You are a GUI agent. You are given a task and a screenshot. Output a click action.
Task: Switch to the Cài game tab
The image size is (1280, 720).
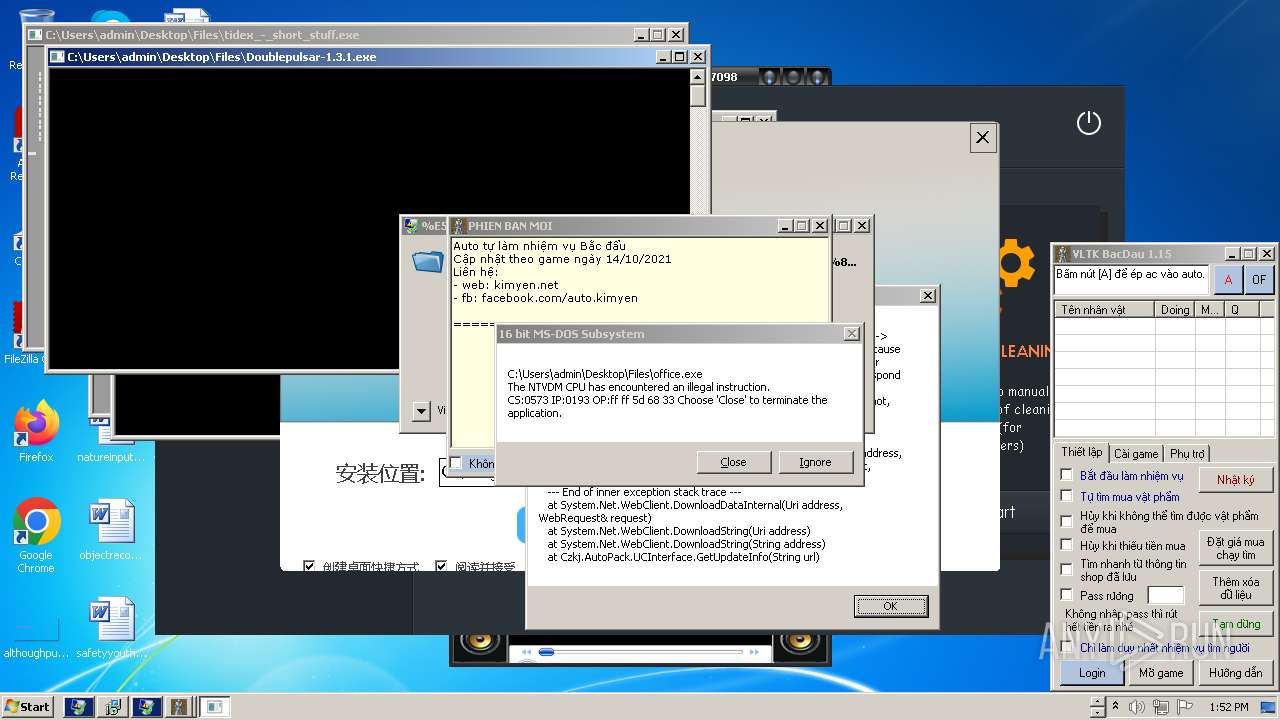(1136, 454)
